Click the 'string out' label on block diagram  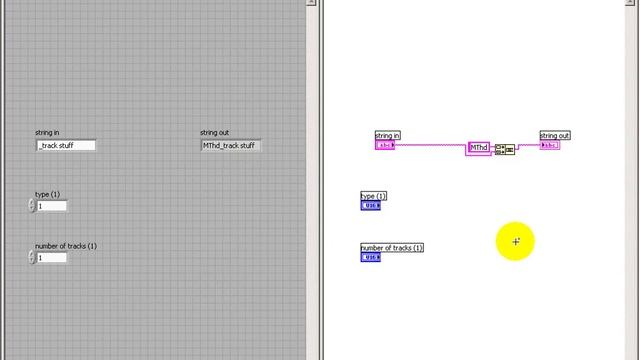tap(555, 136)
